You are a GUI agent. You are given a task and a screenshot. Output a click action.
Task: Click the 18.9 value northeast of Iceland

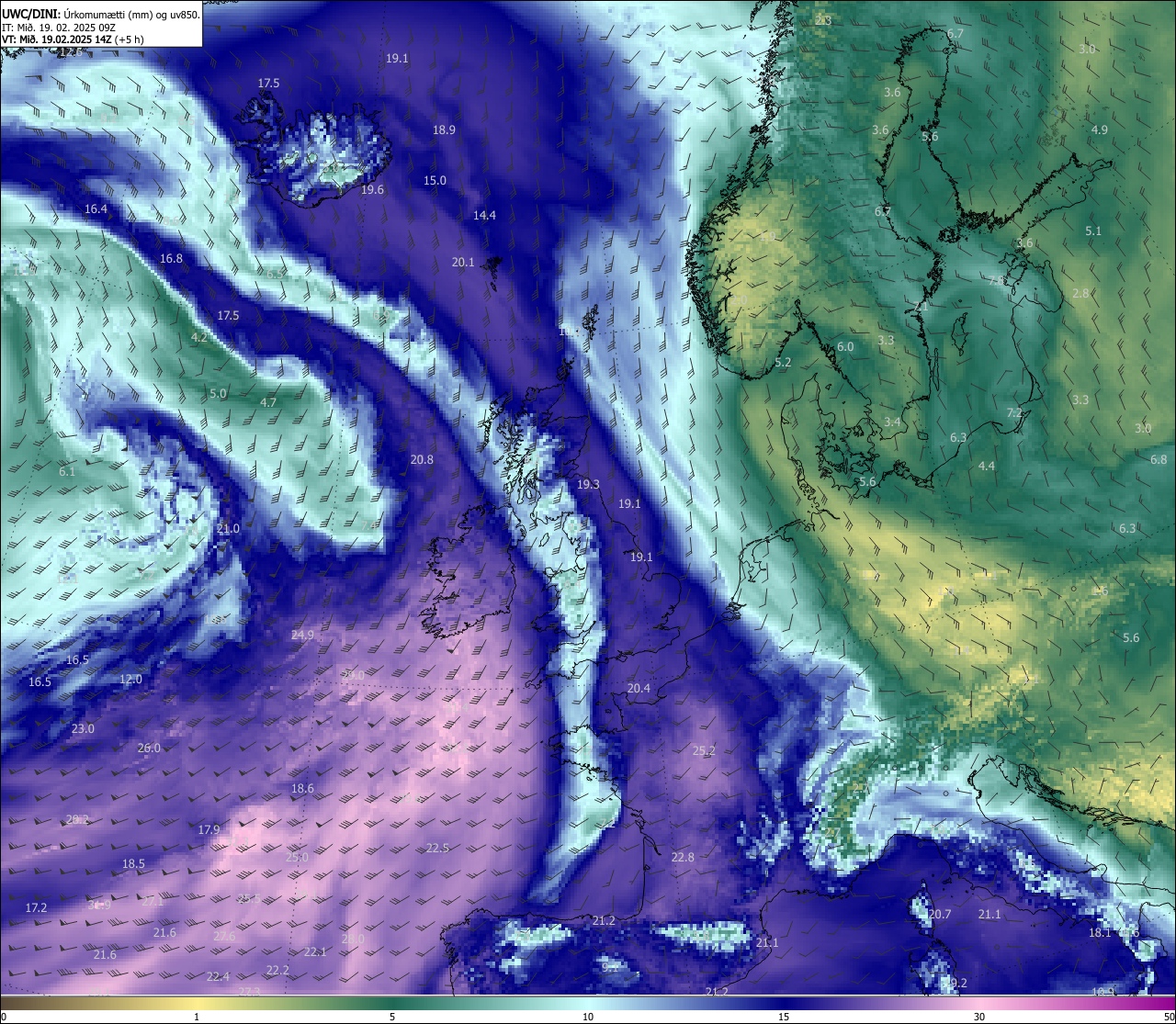(x=444, y=130)
